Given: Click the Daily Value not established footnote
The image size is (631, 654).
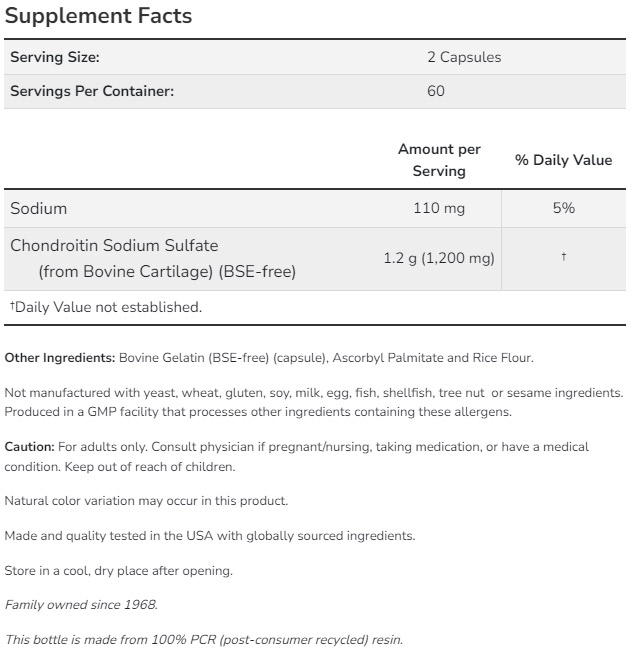Looking at the screenshot, I should (x=106, y=307).
